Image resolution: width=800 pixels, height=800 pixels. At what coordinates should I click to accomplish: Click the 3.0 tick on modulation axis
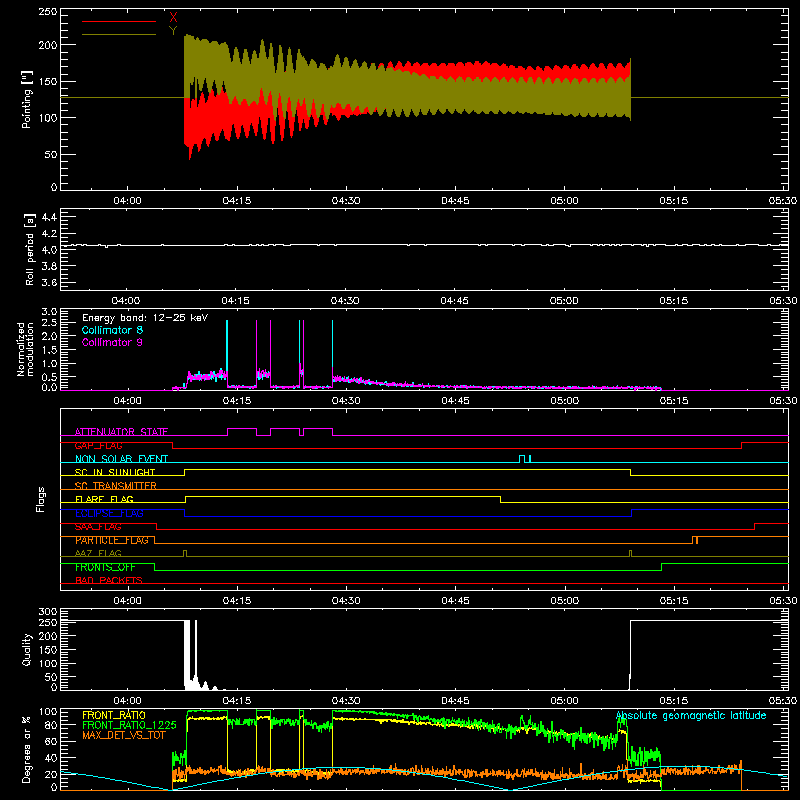coord(49,312)
